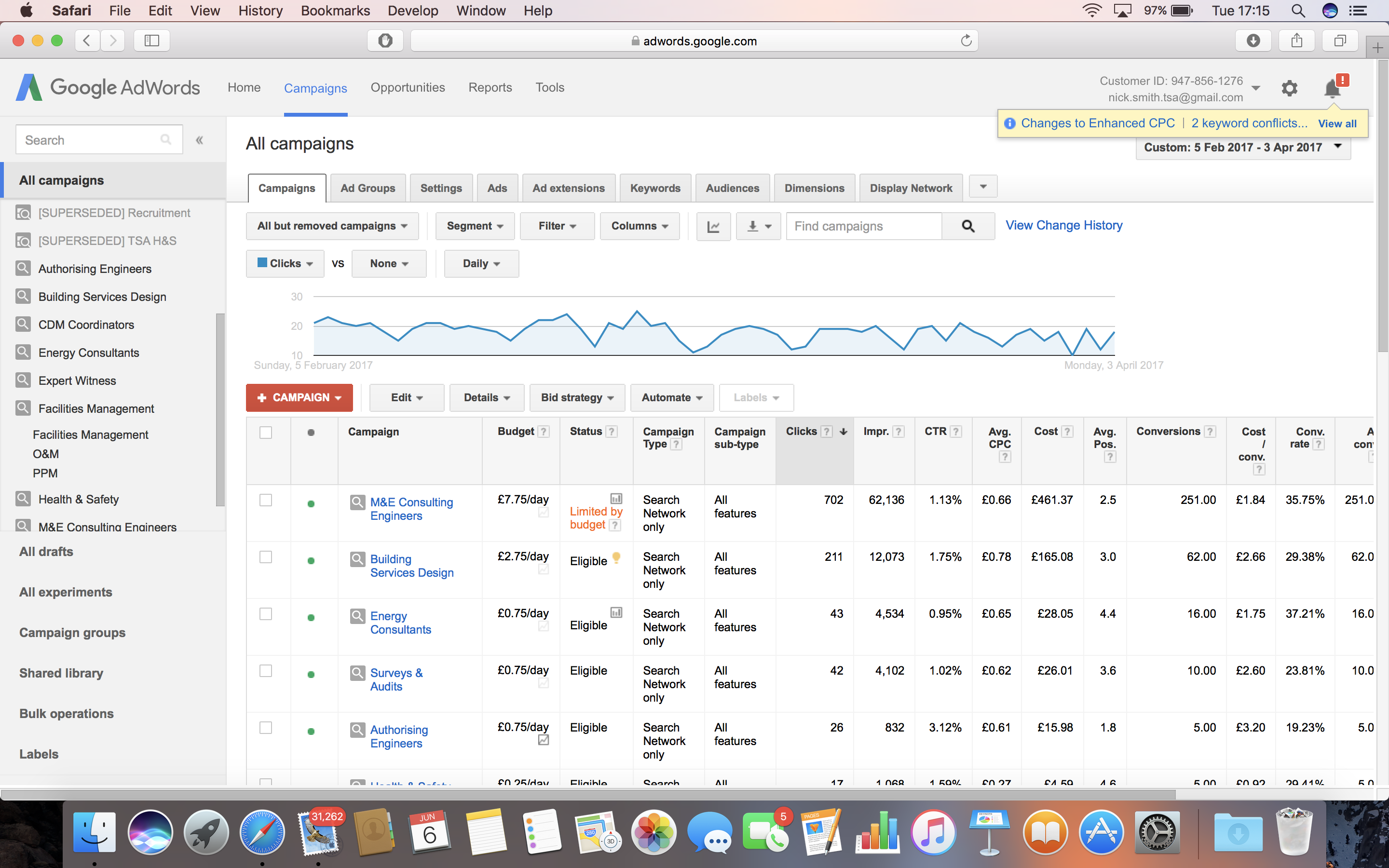Click the chart toggle icon button
Screen dimensions: 1389x868
click(713, 226)
